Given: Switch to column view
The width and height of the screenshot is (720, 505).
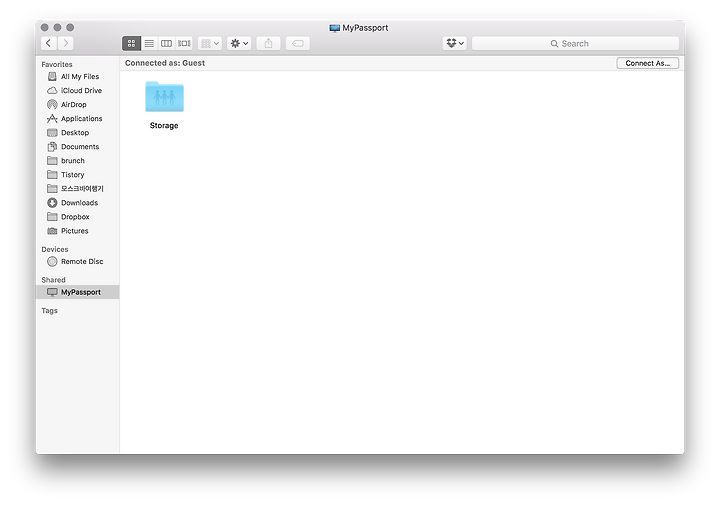Looking at the screenshot, I should pyautogui.click(x=166, y=43).
